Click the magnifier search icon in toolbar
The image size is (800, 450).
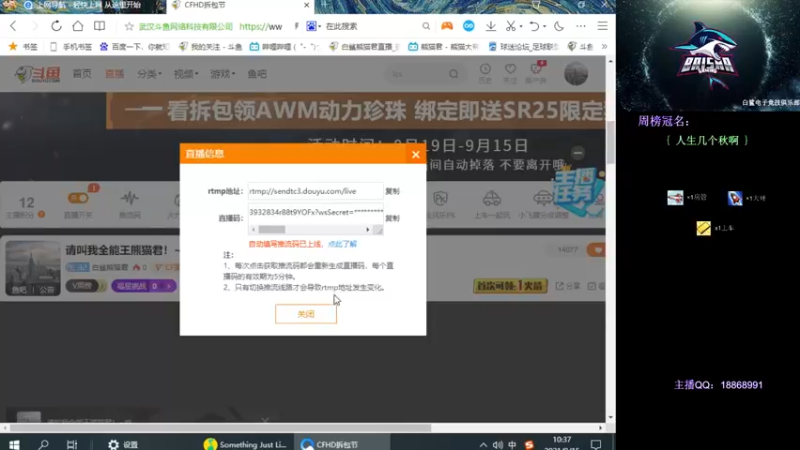(426, 26)
